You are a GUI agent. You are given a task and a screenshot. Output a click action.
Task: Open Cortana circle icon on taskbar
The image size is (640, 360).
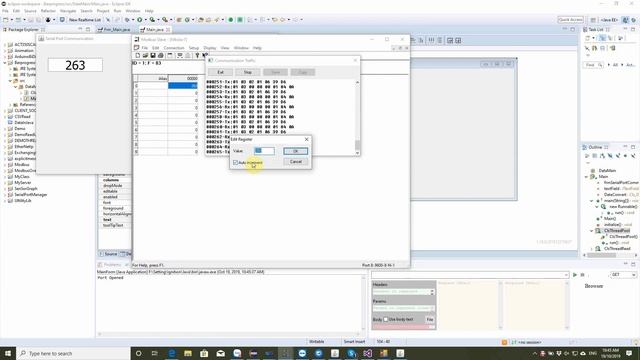tap(138, 353)
